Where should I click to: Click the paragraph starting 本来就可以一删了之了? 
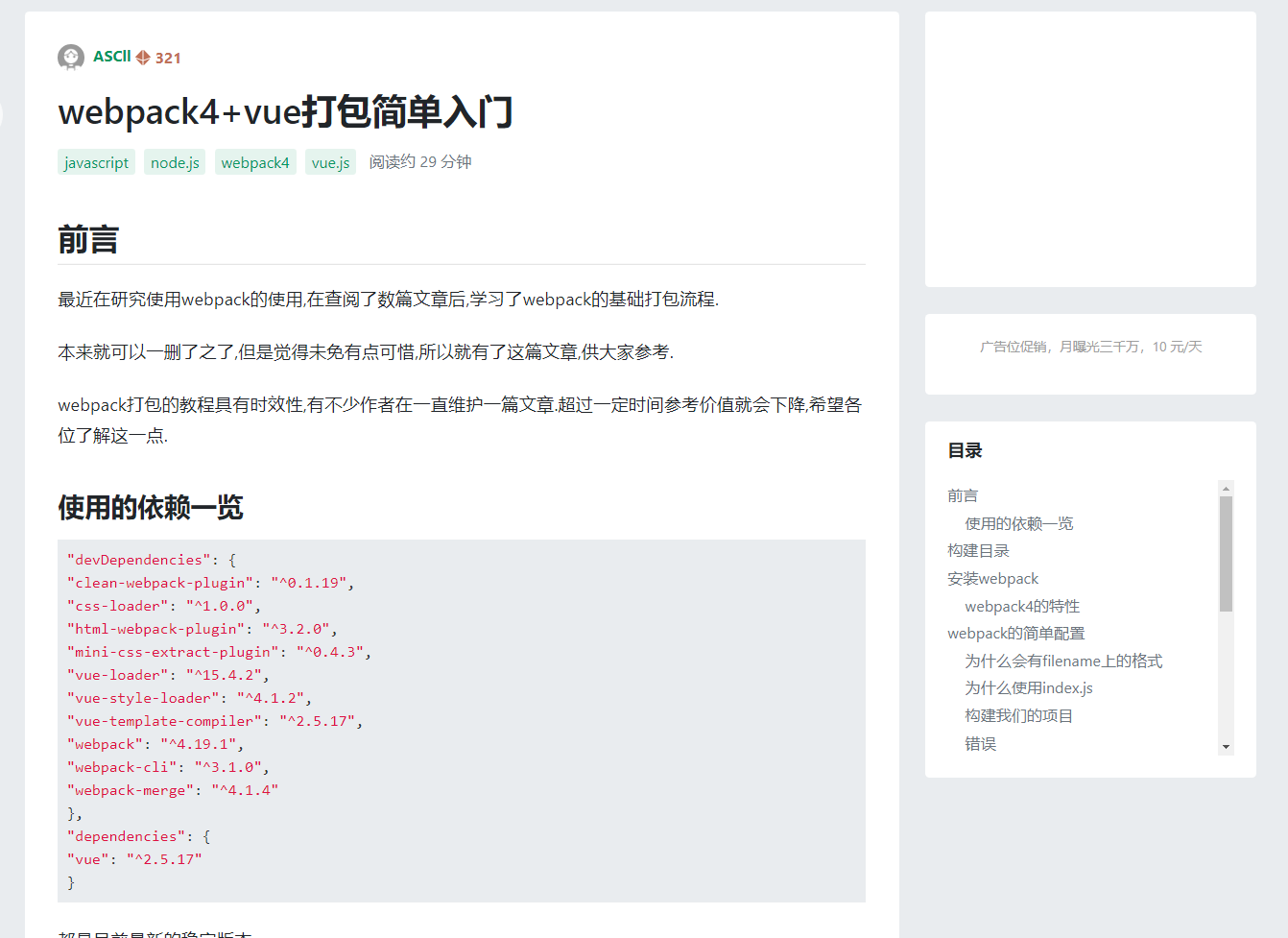coord(366,352)
